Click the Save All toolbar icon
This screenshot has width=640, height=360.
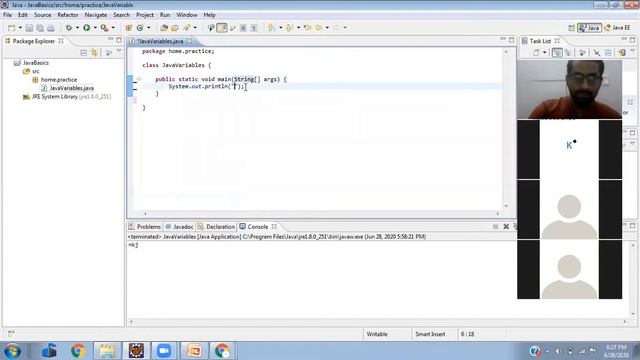pos(40,28)
